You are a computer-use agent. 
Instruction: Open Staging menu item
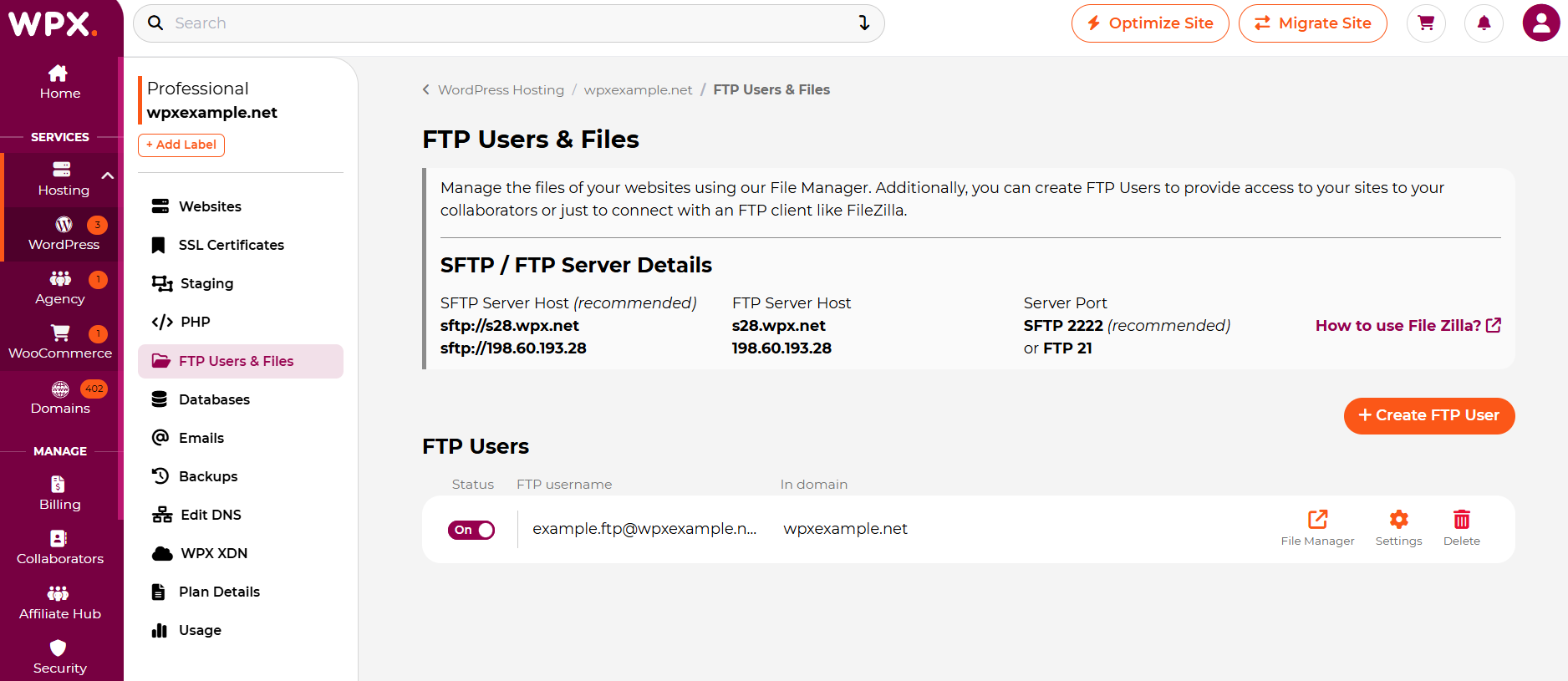[x=241, y=283]
